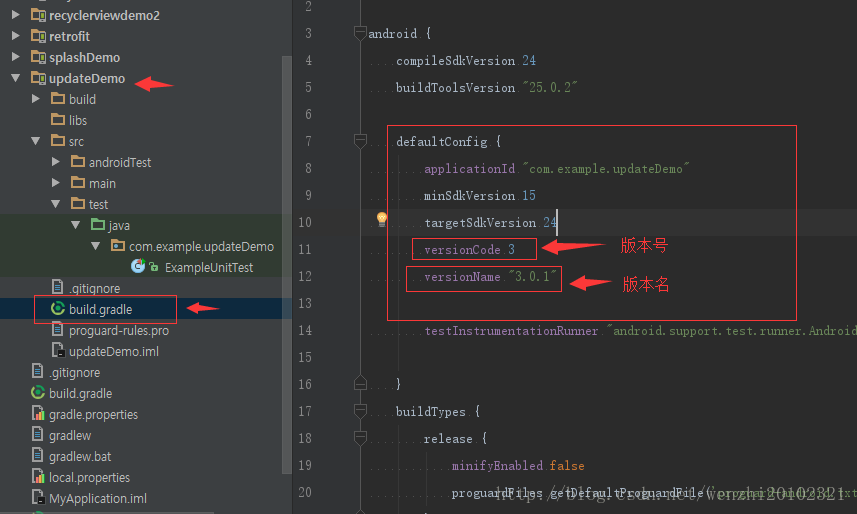The image size is (857, 514).
Task: Click line number 10 in gutter
Action: tap(305, 222)
